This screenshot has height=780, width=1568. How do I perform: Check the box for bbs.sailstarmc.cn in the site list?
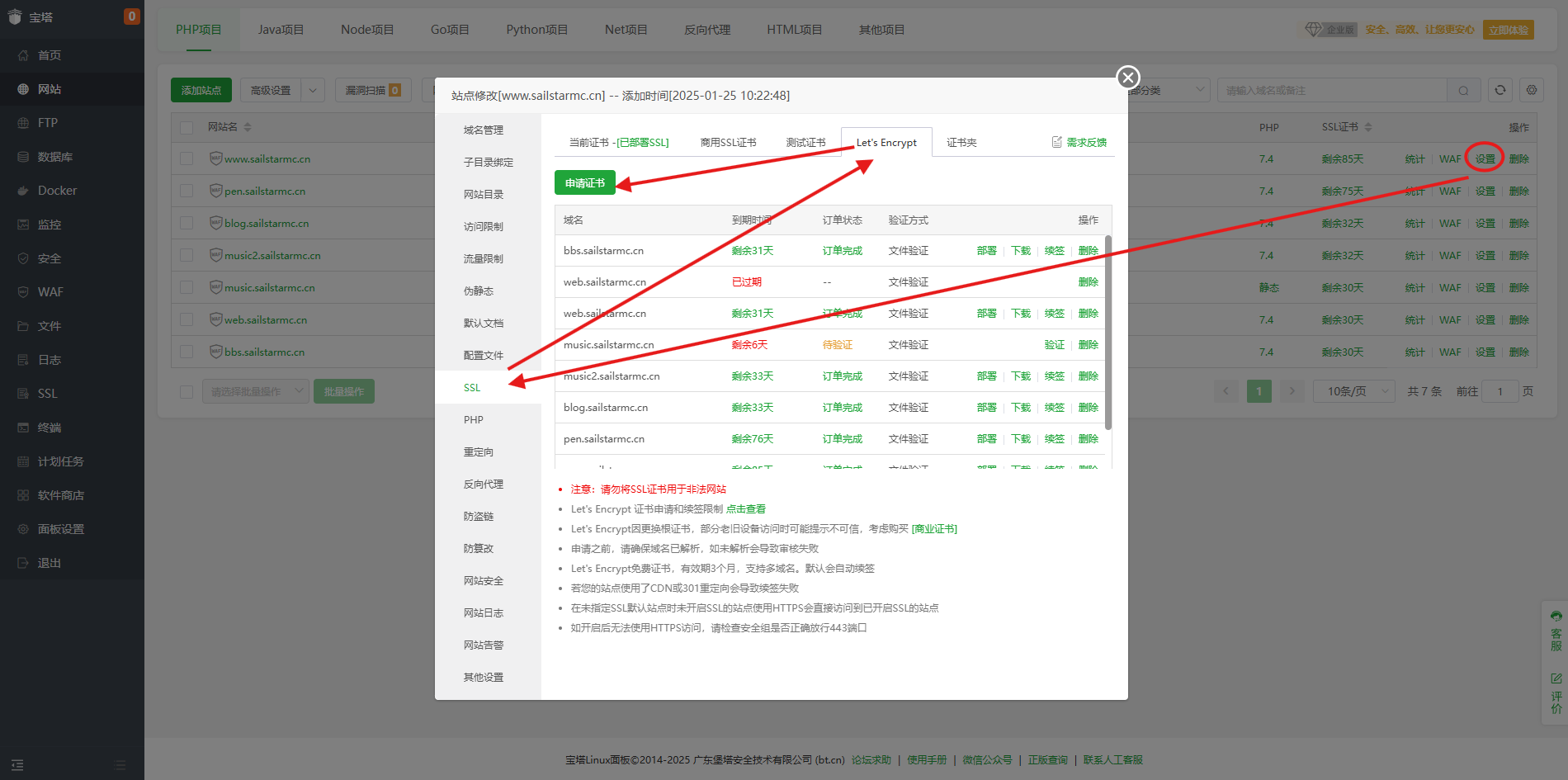pos(187,352)
